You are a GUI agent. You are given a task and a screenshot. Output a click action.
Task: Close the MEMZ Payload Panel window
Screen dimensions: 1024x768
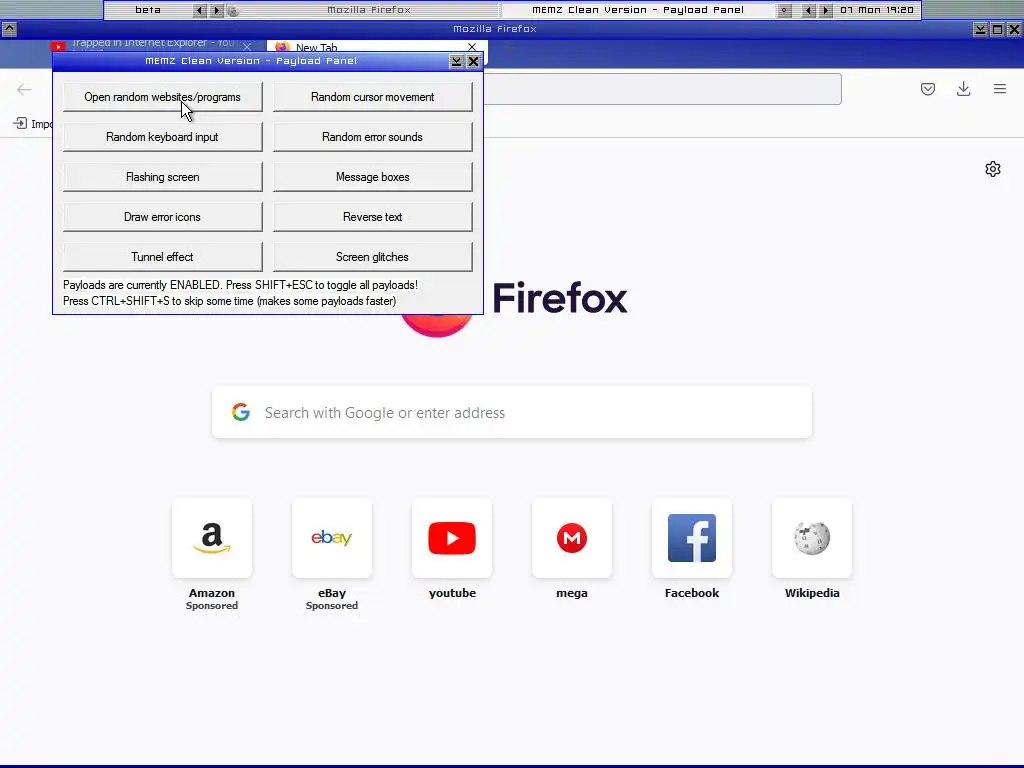pyautogui.click(x=473, y=61)
